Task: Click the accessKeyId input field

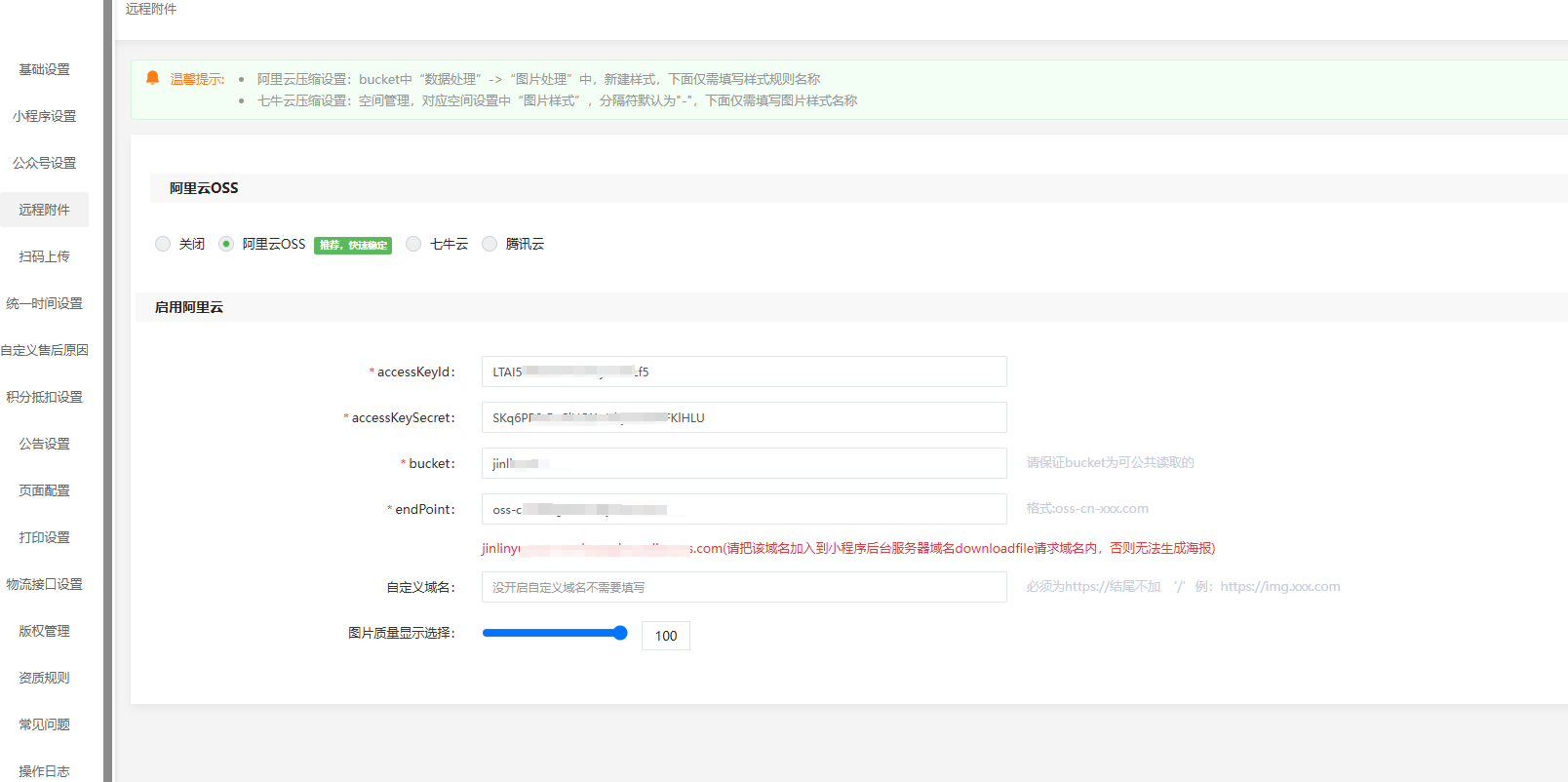Action: (x=743, y=371)
